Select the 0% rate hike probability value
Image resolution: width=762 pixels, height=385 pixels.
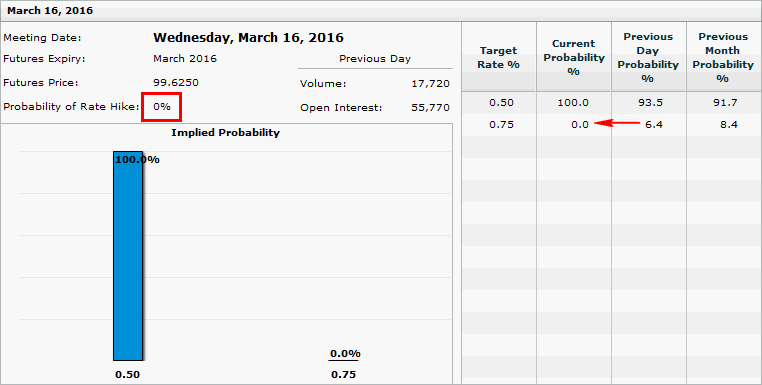(162, 106)
